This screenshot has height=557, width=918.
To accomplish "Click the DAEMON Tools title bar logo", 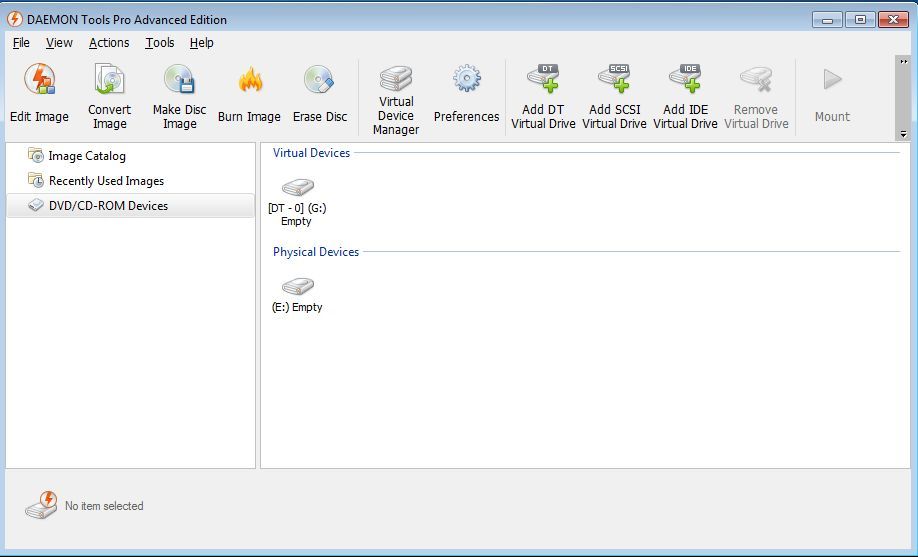I will point(15,19).
